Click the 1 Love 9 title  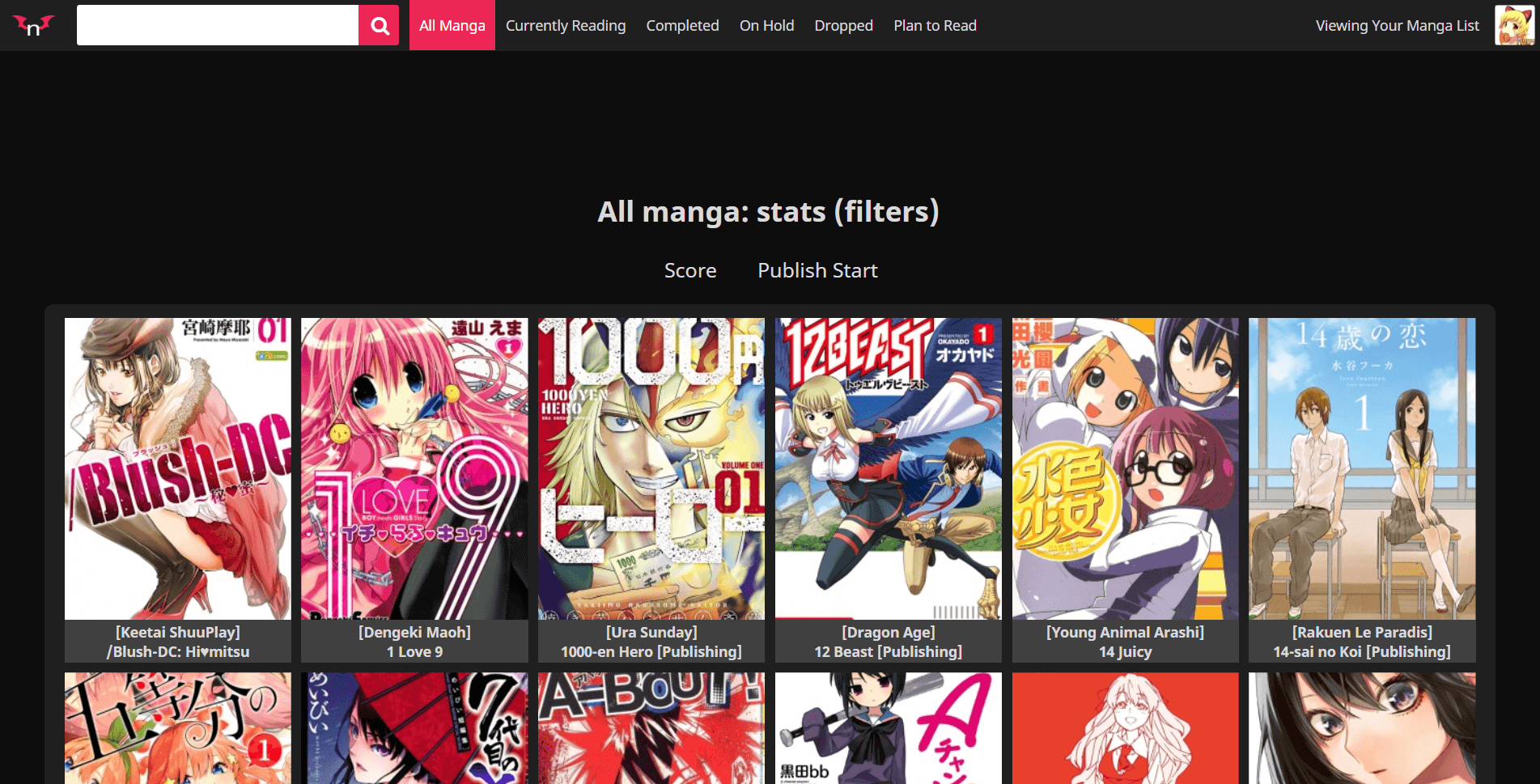tap(414, 651)
